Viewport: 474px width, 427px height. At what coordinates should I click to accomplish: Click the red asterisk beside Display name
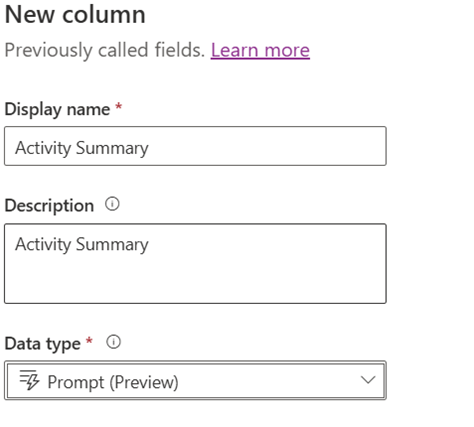point(118,107)
